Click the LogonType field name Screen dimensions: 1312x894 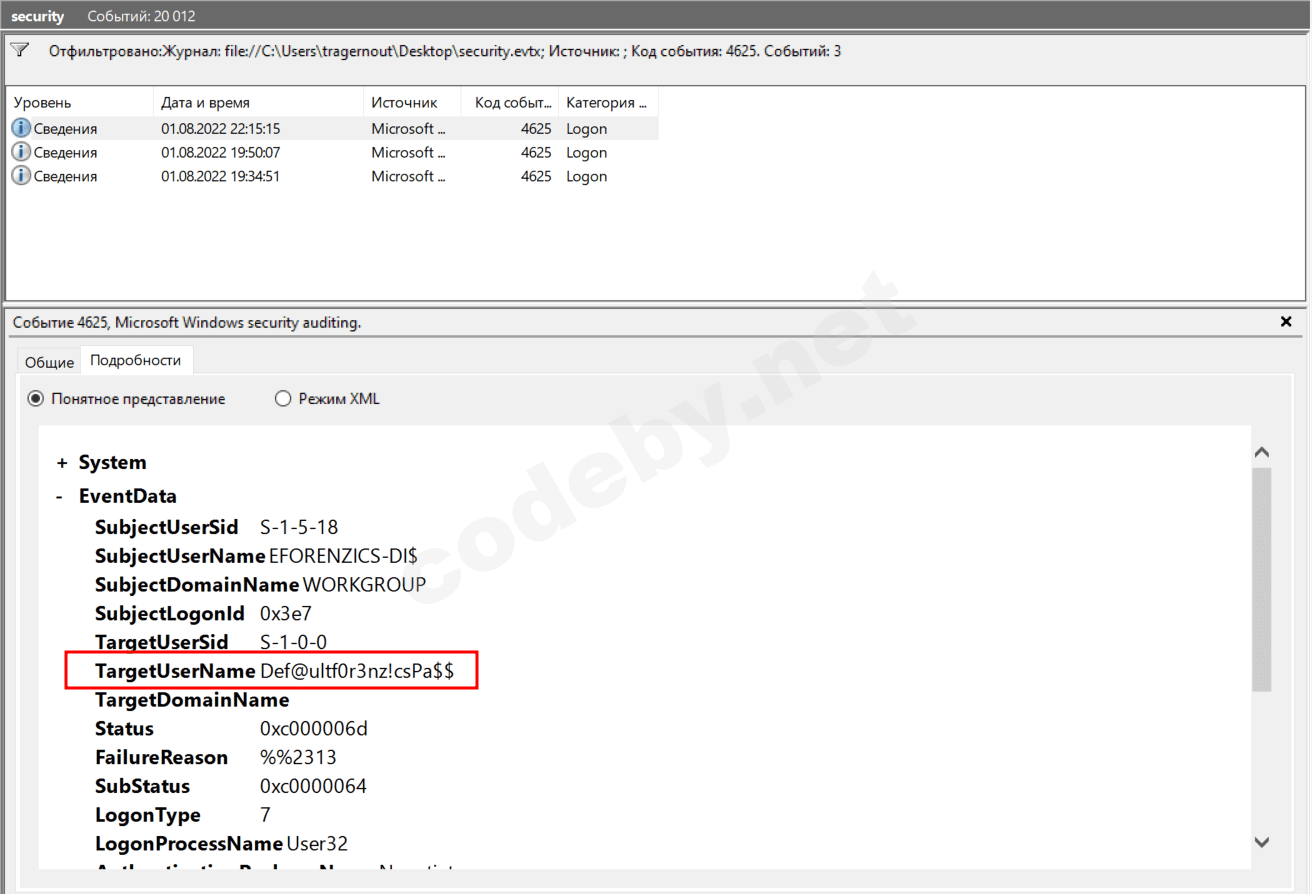[x=148, y=816]
